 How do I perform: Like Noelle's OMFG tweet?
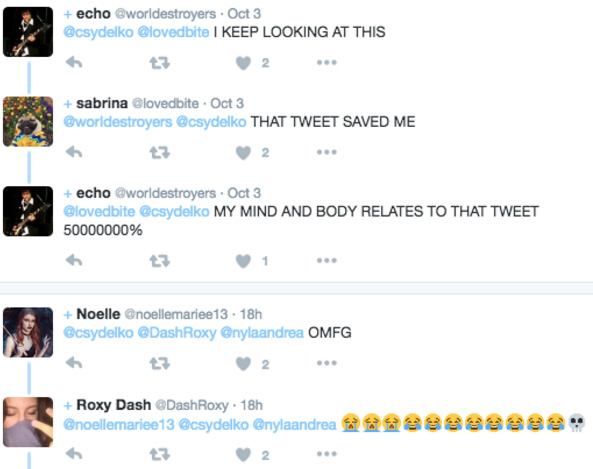click(x=243, y=364)
